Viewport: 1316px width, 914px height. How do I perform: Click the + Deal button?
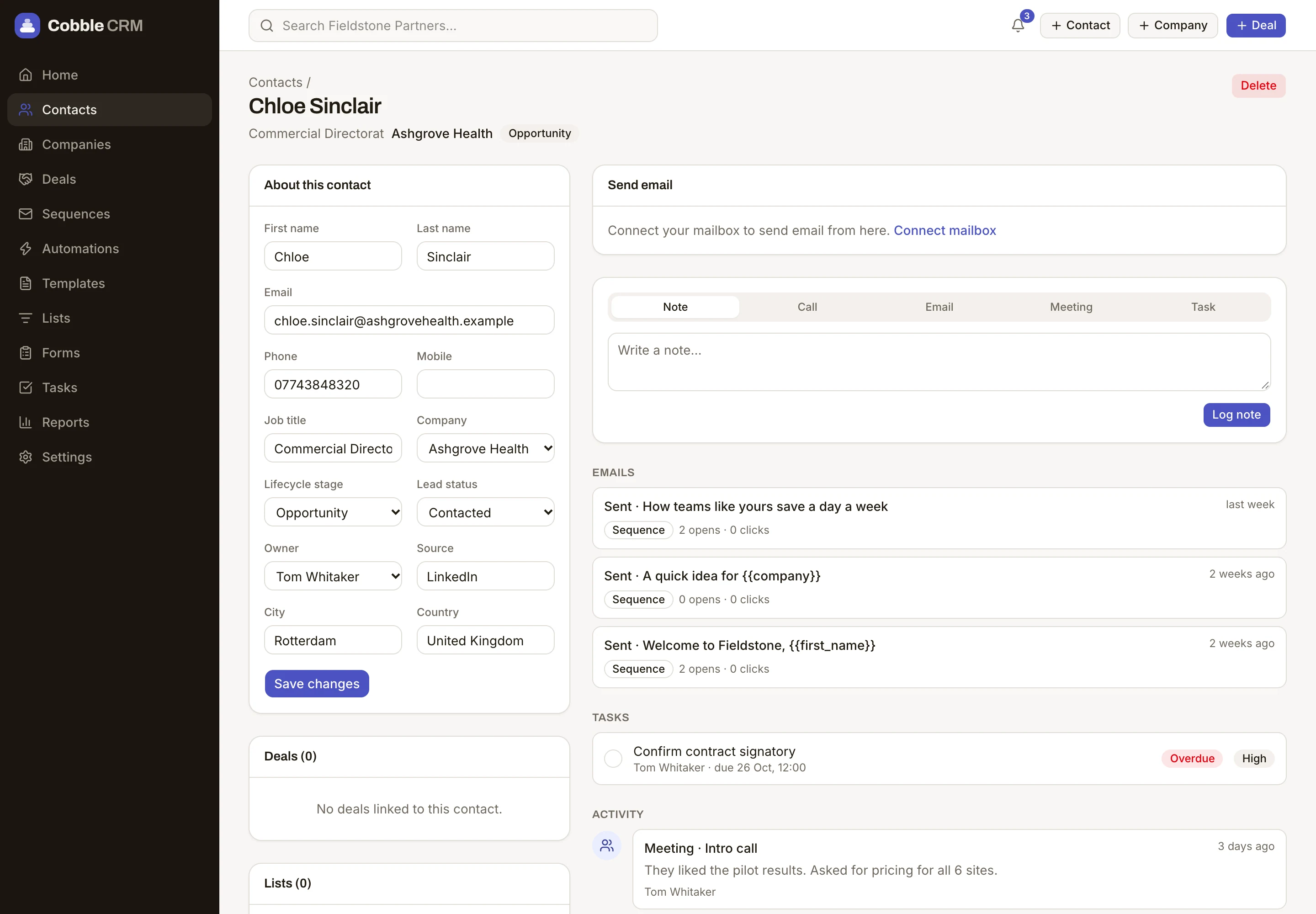[x=1256, y=25]
